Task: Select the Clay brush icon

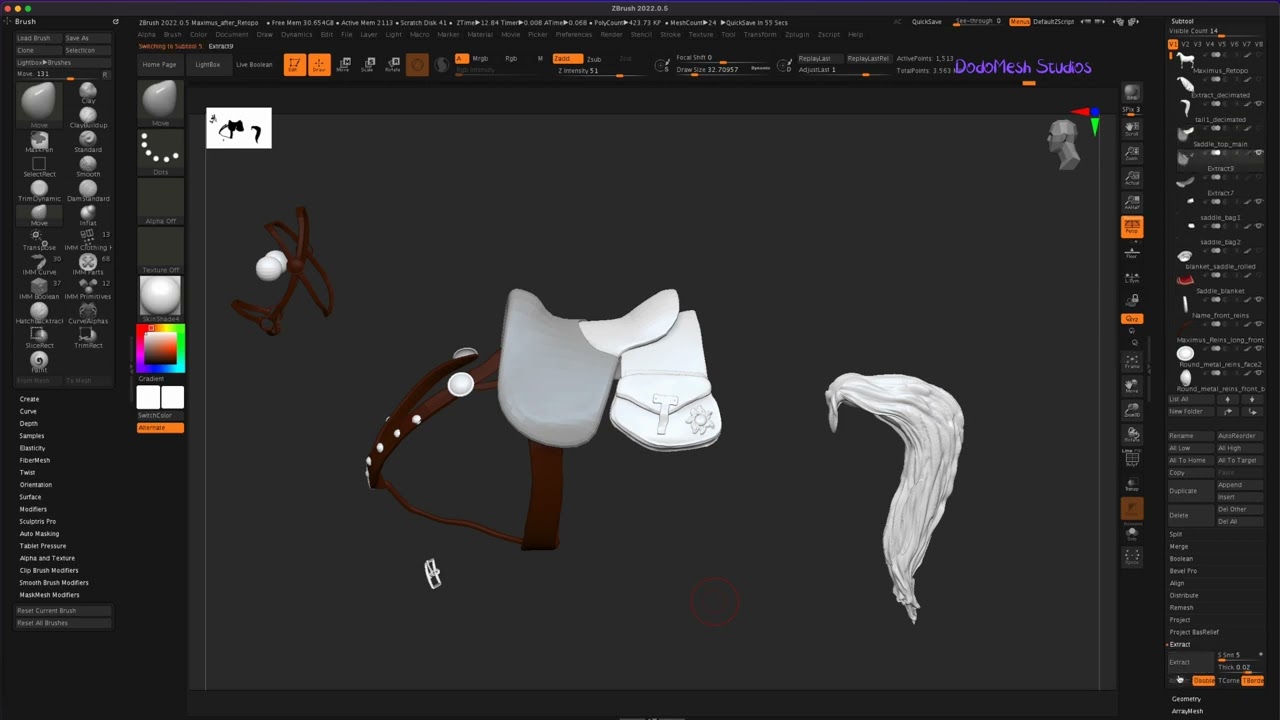Action: coord(88,92)
